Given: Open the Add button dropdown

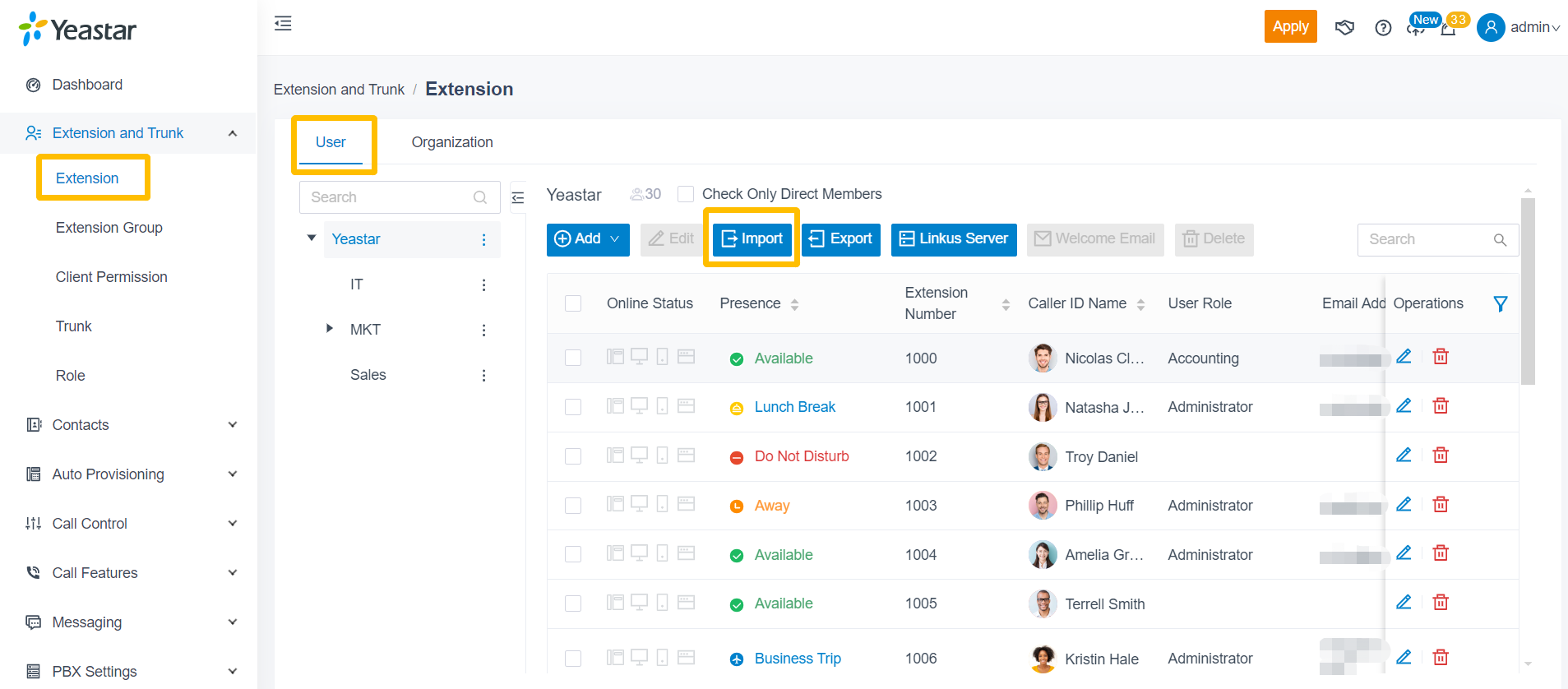Looking at the screenshot, I should click(x=588, y=239).
